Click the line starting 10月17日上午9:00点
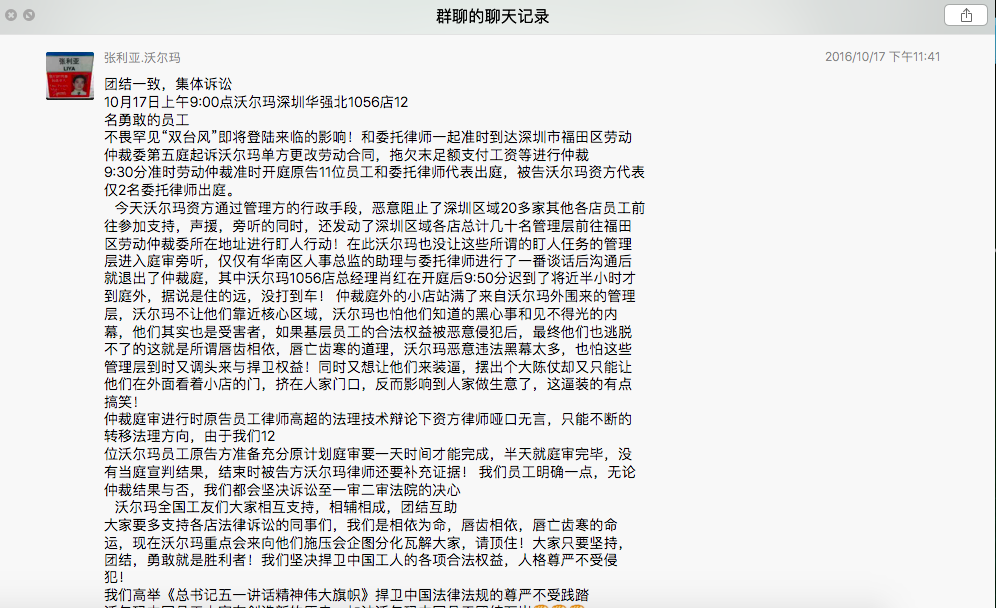 256,102
